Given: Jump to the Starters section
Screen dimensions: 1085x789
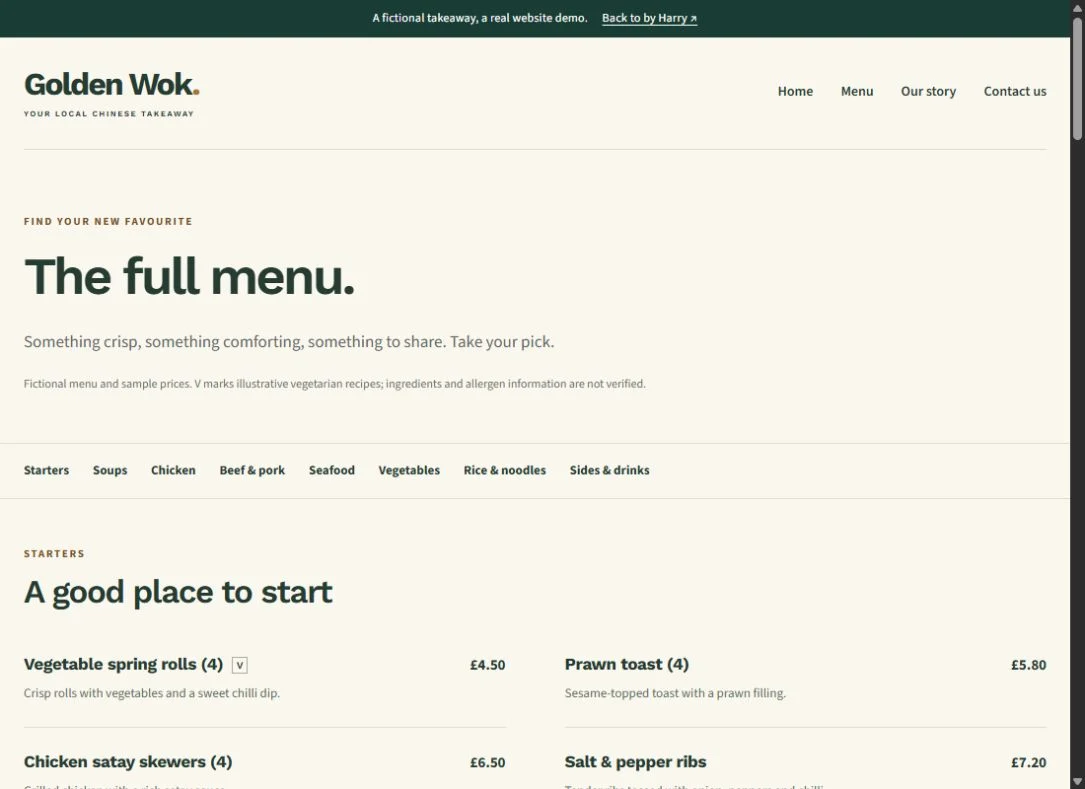Looking at the screenshot, I should tap(46, 470).
